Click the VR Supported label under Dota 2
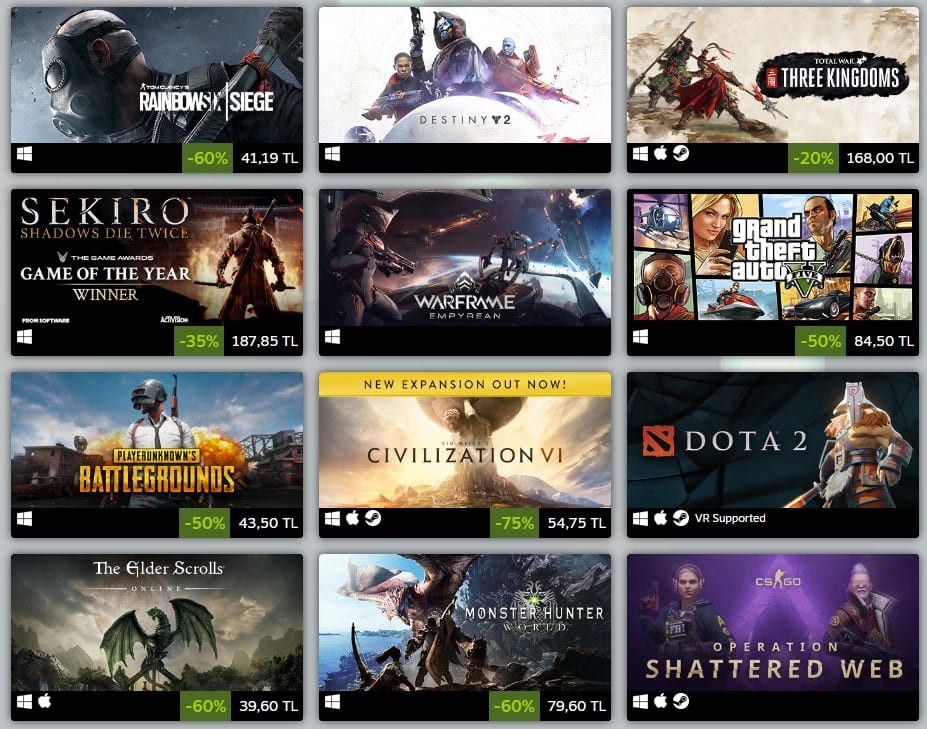 (730, 519)
